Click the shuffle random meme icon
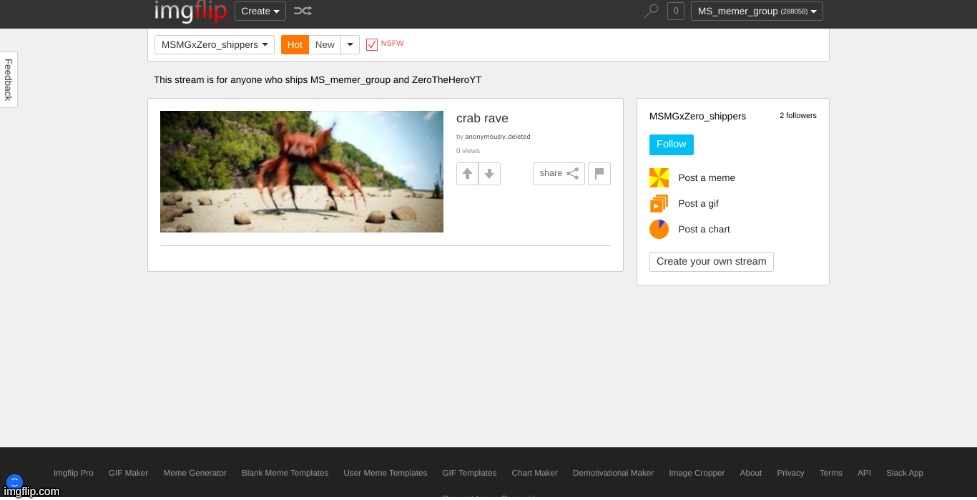 tap(302, 11)
